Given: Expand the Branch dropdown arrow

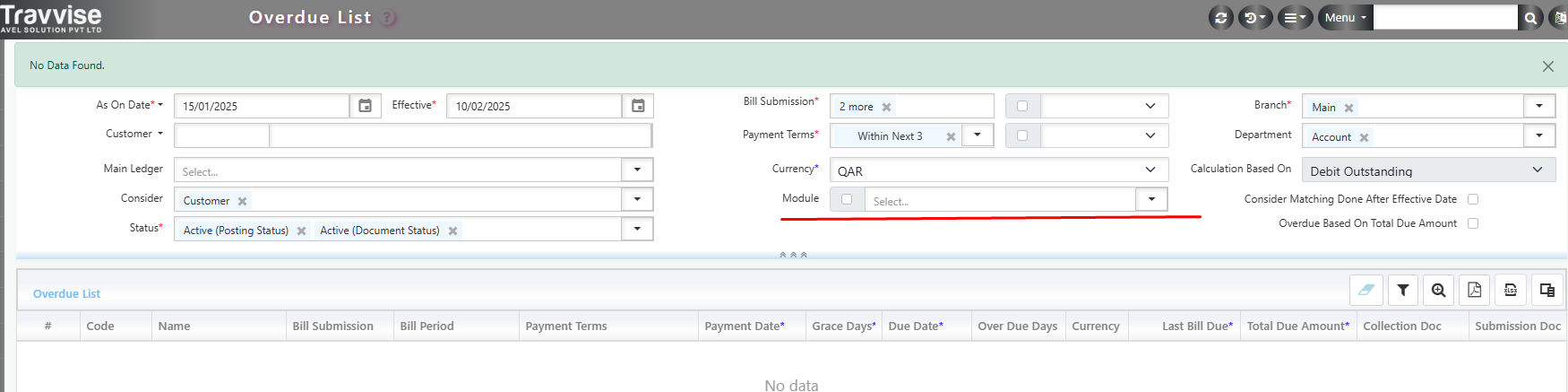Looking at the screenshot, I should (x=1539, y=106).
